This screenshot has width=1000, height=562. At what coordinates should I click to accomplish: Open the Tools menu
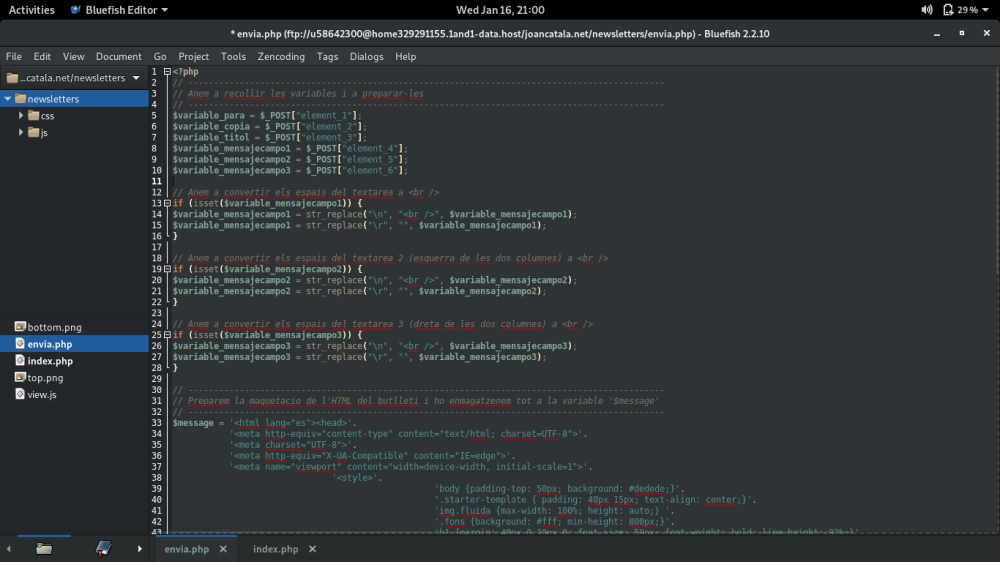click(x=233, y=56)
